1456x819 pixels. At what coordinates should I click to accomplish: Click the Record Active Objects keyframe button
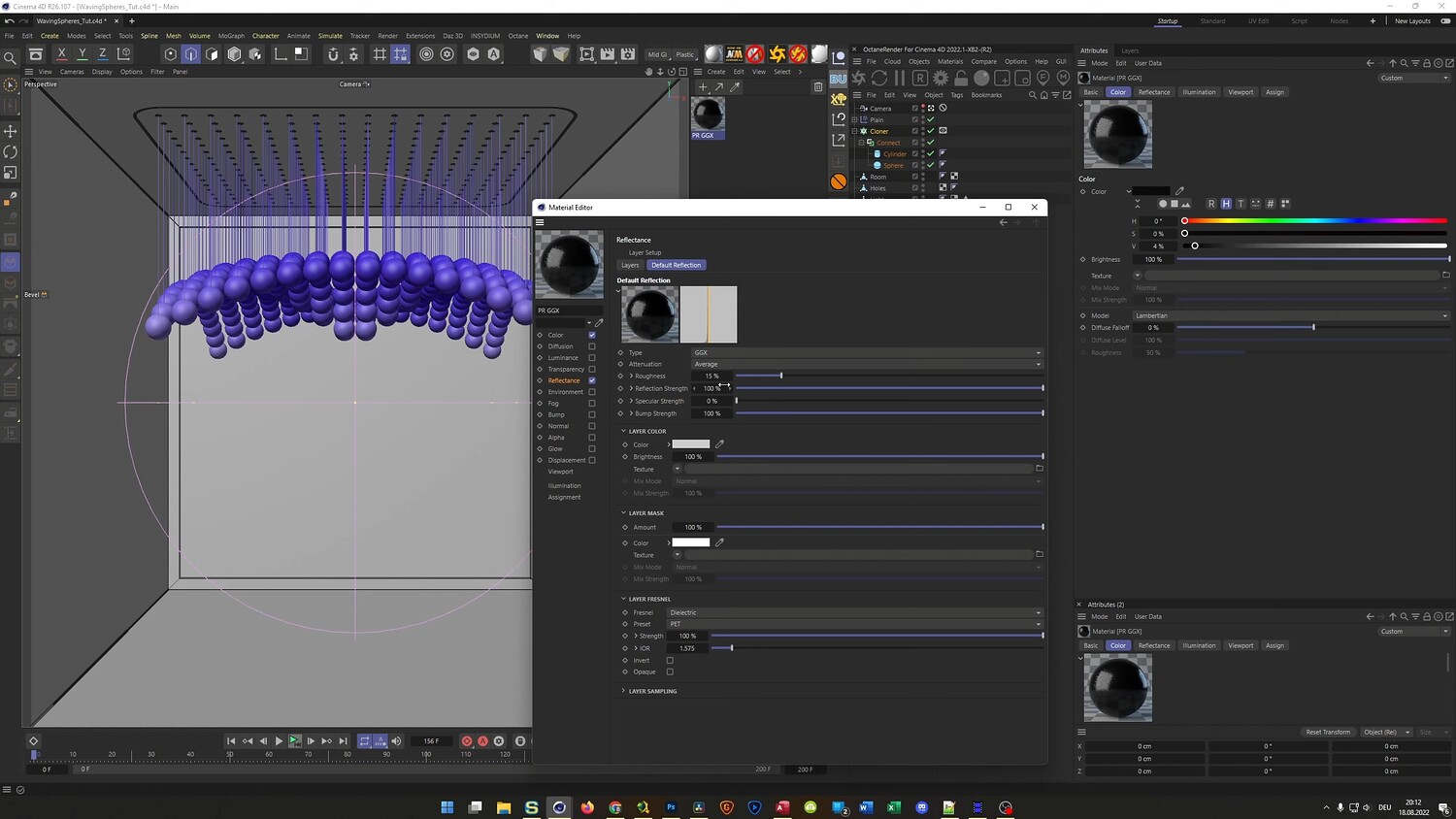(467, 741)
